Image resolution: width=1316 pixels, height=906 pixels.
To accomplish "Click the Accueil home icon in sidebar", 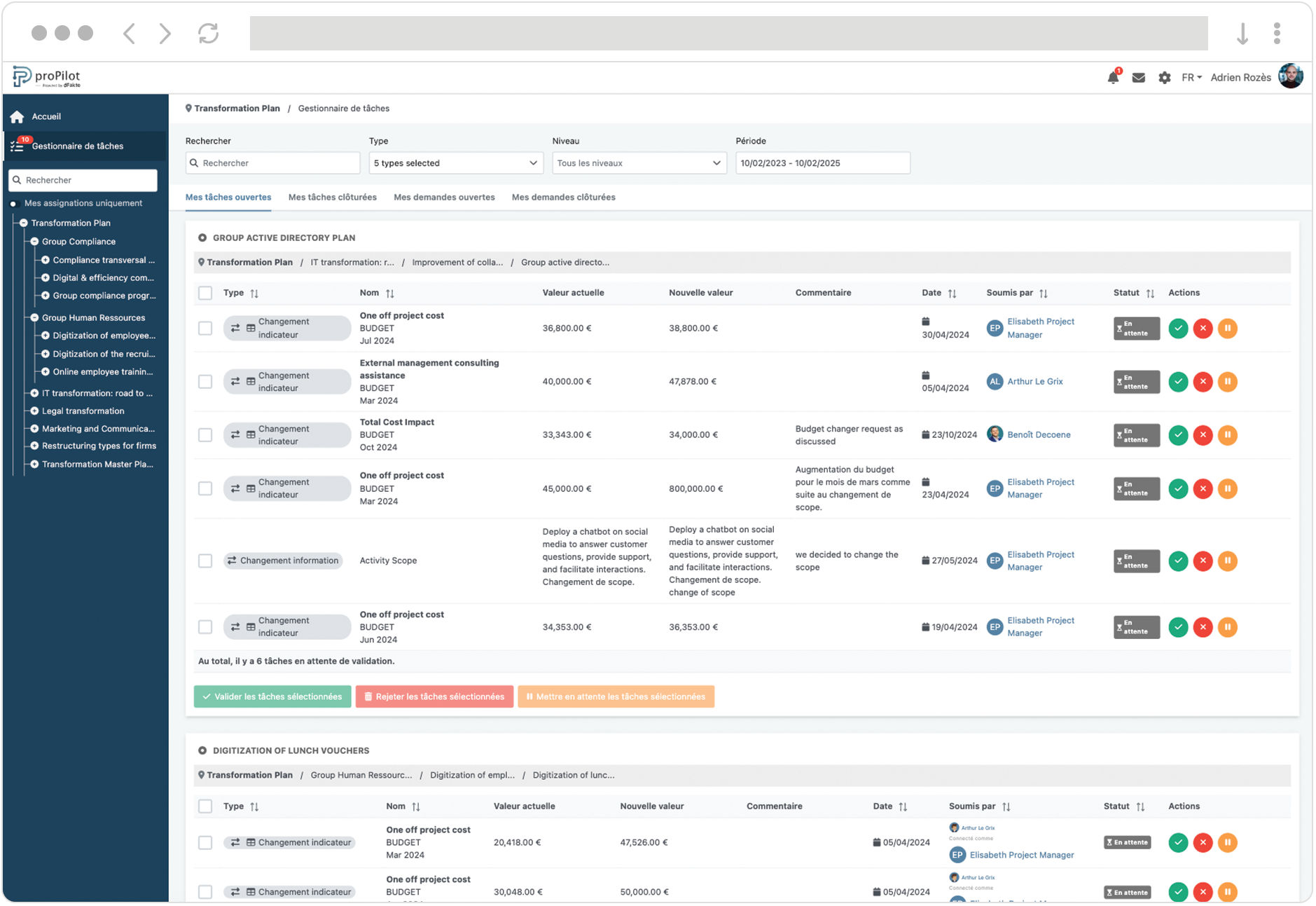I will coord(18,117).
